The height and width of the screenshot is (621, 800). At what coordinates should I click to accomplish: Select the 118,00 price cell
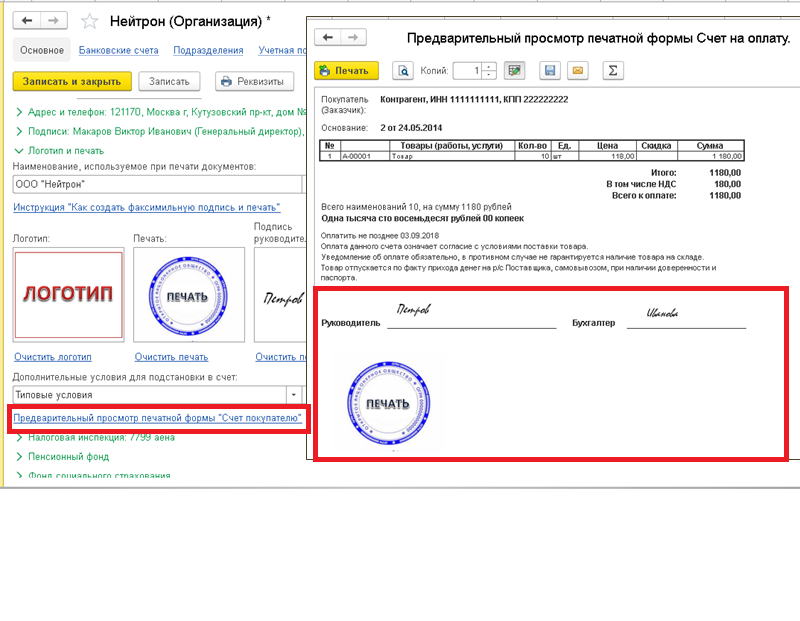607,156
